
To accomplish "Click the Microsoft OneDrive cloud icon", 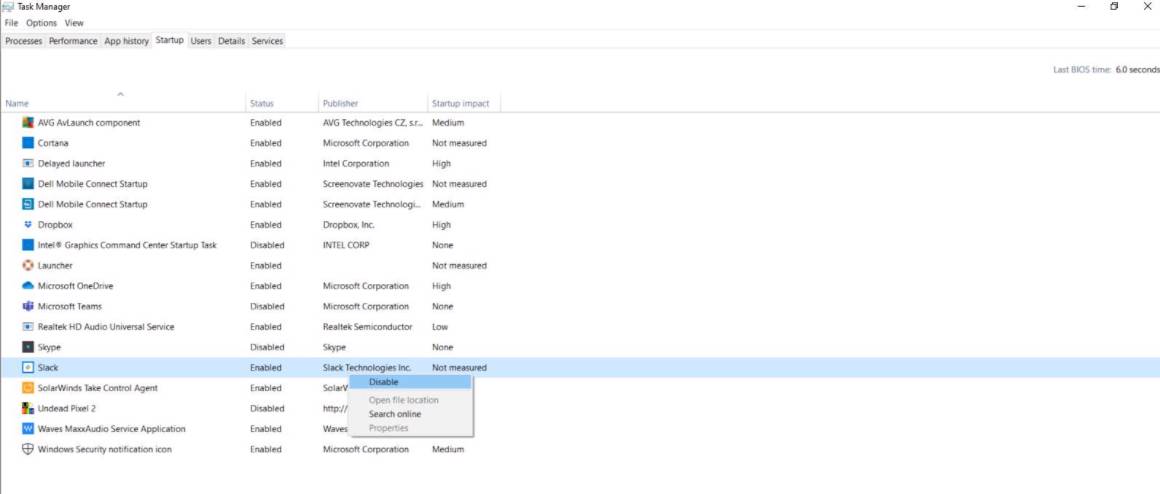I will (x=28, y=286).
